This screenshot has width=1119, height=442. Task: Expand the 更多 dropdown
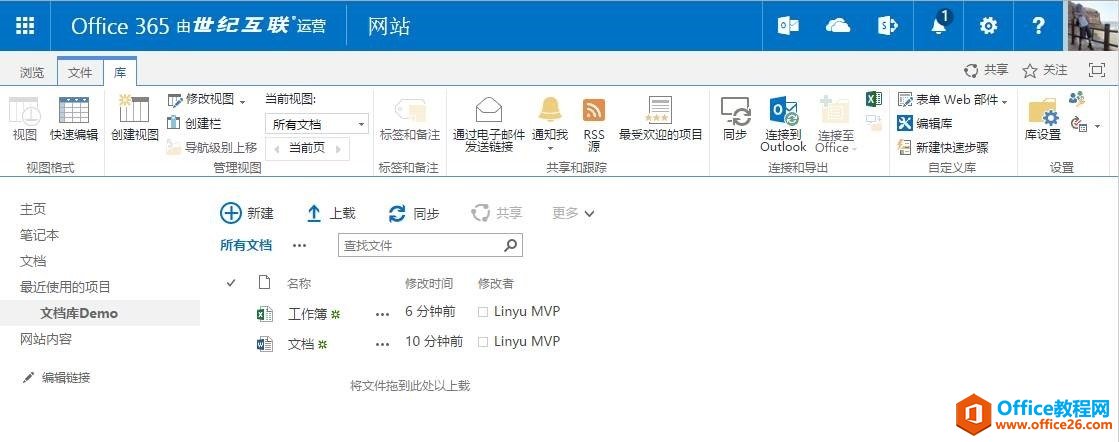click(x=573, y=213)
